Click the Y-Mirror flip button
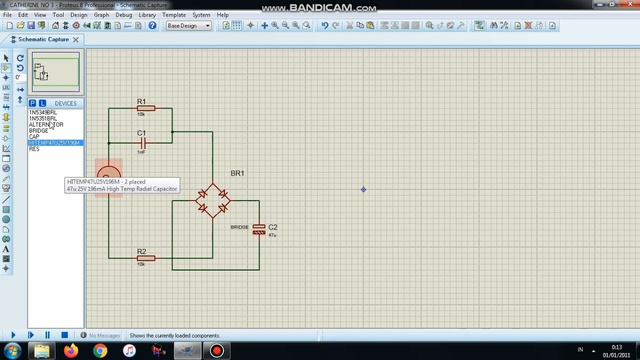 click(20, 99)
